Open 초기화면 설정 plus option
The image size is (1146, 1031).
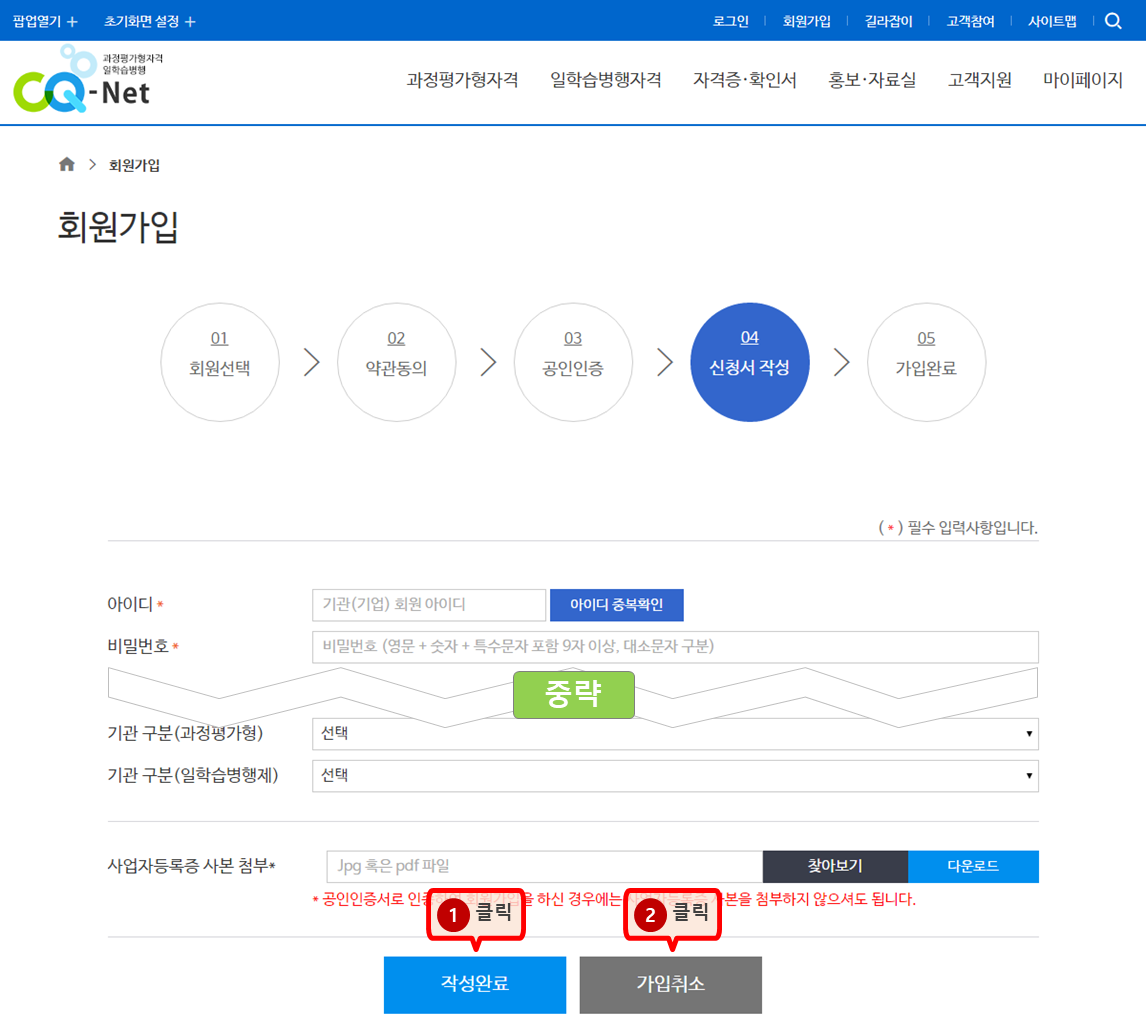pos(150,21)
